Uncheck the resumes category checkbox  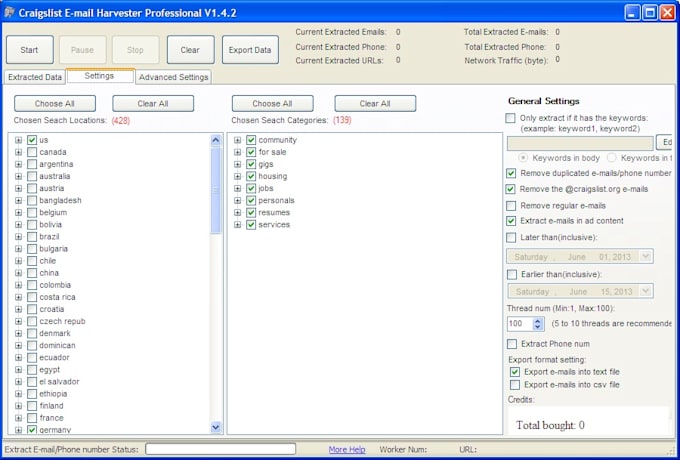click(251, 212)
